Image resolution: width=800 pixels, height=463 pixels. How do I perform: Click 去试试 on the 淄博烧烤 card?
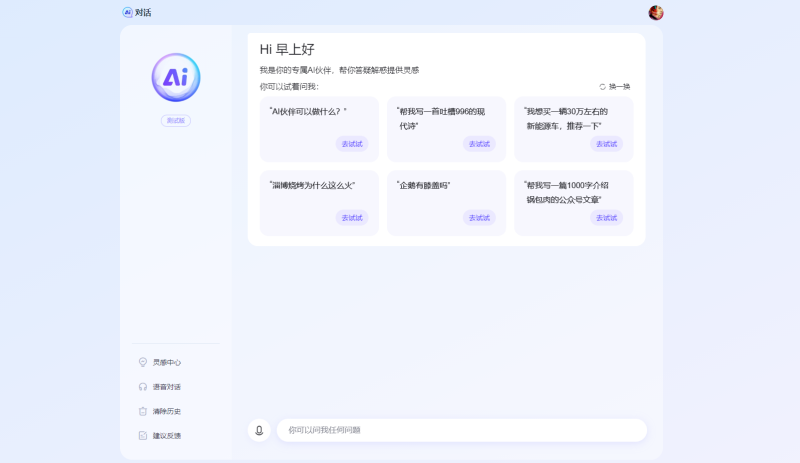pyautogui.click(x=352, y=218)
